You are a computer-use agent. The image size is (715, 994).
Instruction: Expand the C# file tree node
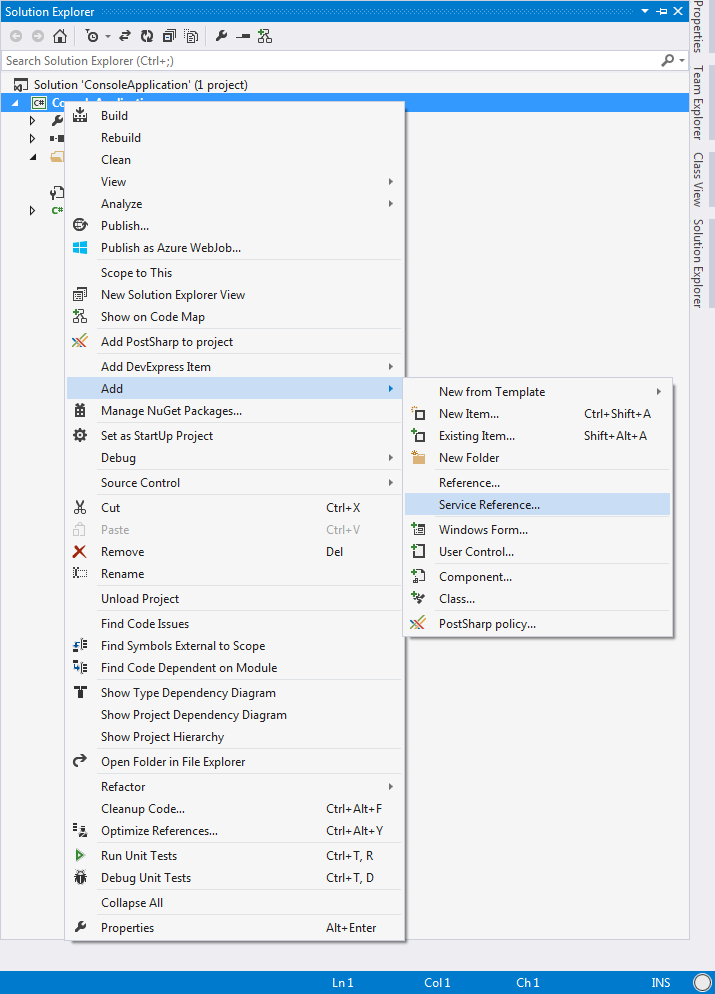coord(32,210)
